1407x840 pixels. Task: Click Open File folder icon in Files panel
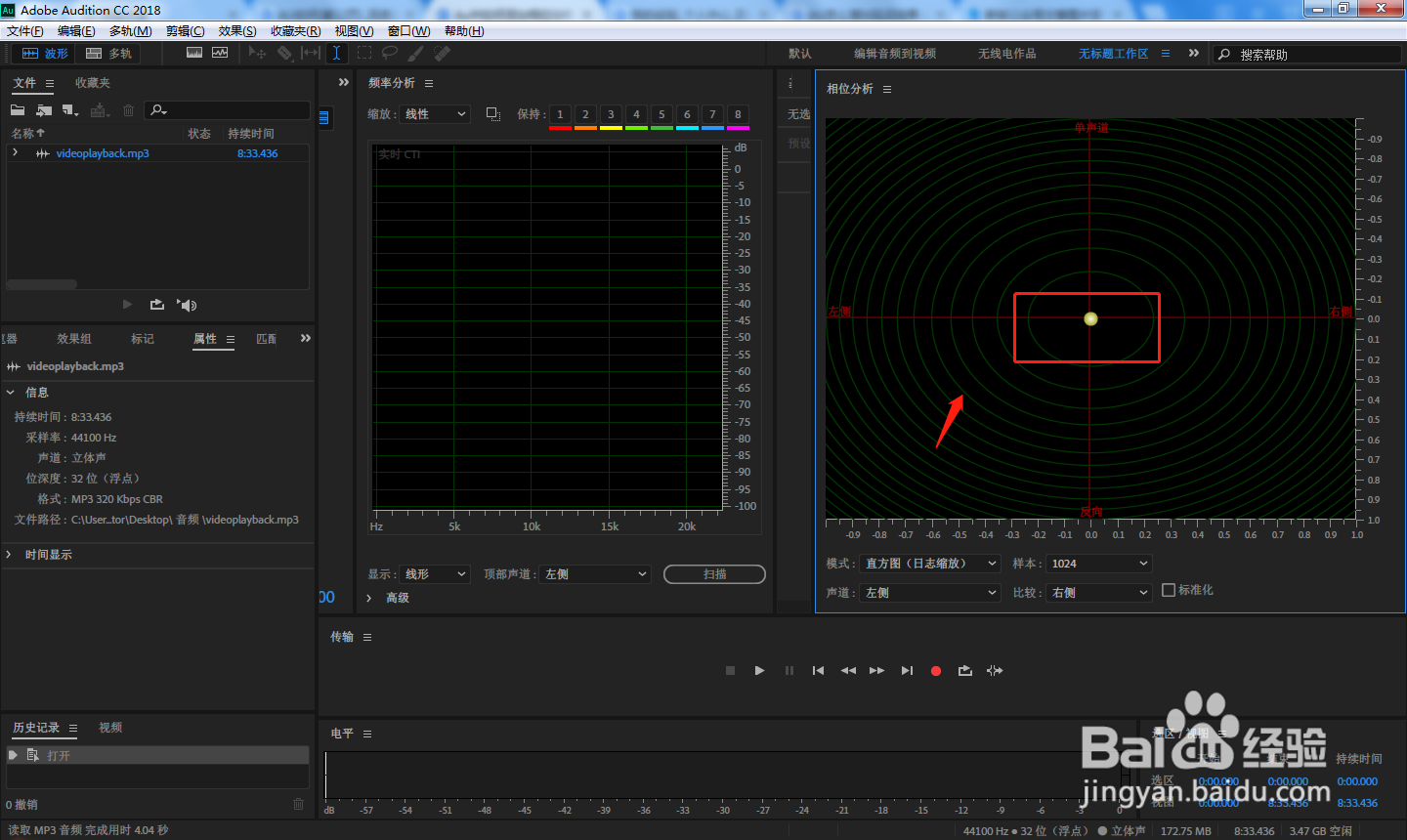coord(18,110)
